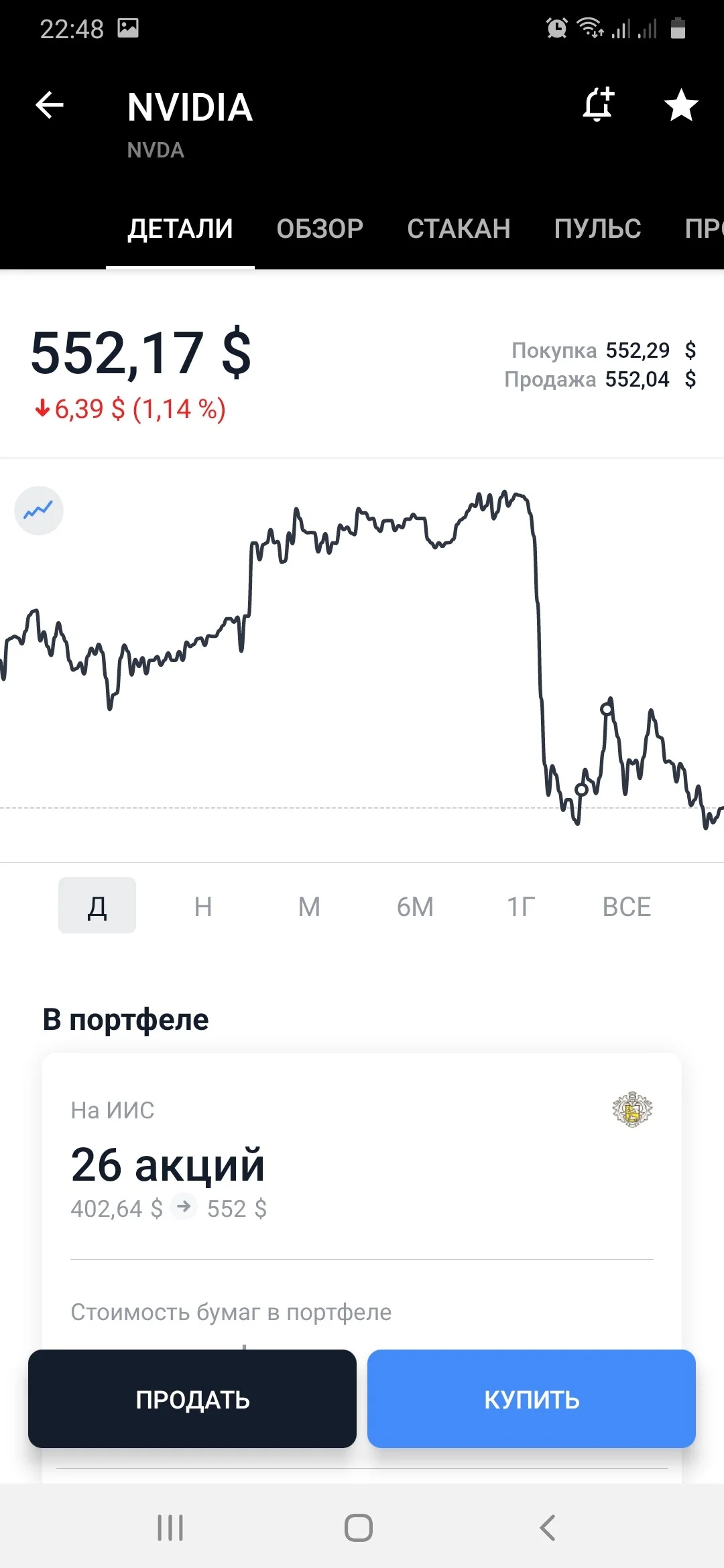This screenshot has width=724, height=1568.
Task: Select the ДЕТАЛИ tab
Action: tap(180, 228)
